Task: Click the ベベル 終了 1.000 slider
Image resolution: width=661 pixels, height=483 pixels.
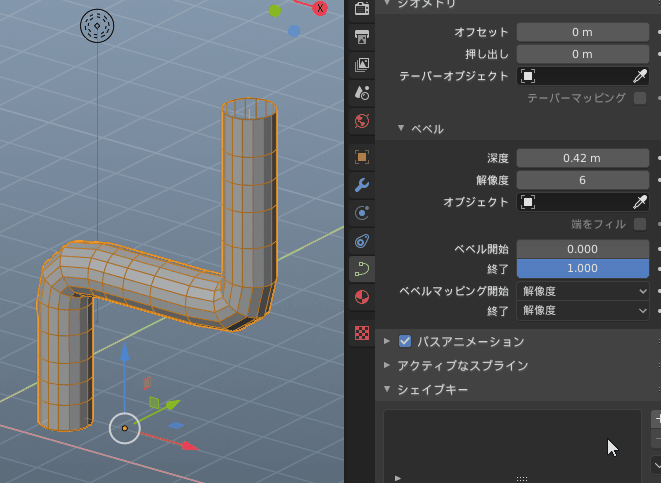Action: pyautogui.click(x=583, y=268)
